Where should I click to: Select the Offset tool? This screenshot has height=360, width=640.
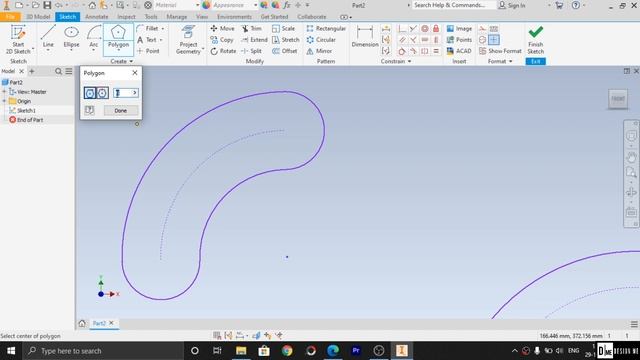[x=284, y=51]
